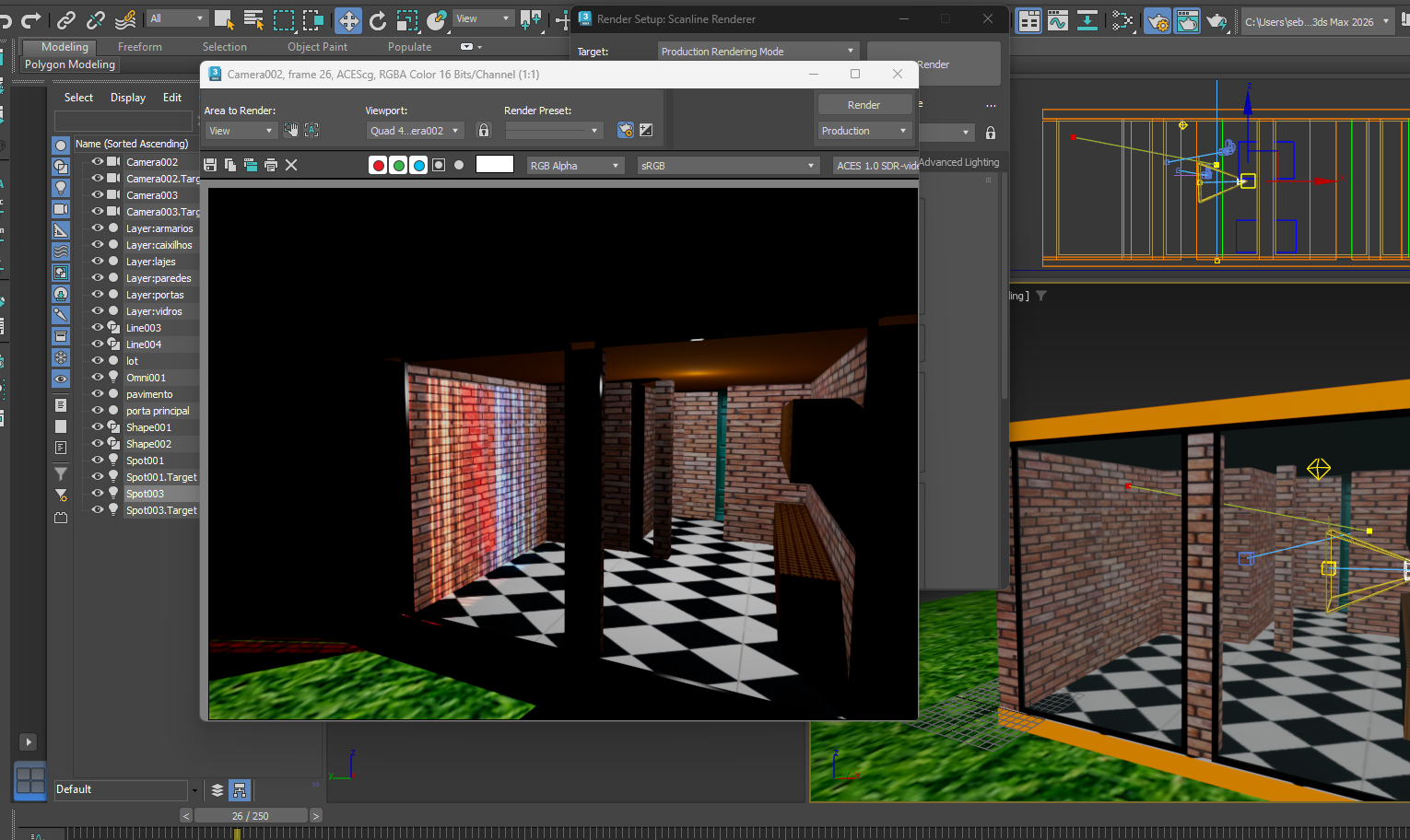1410x840 pixels.
Task: Open the Display menu in Scene Explorer
Action: (128, 98)
